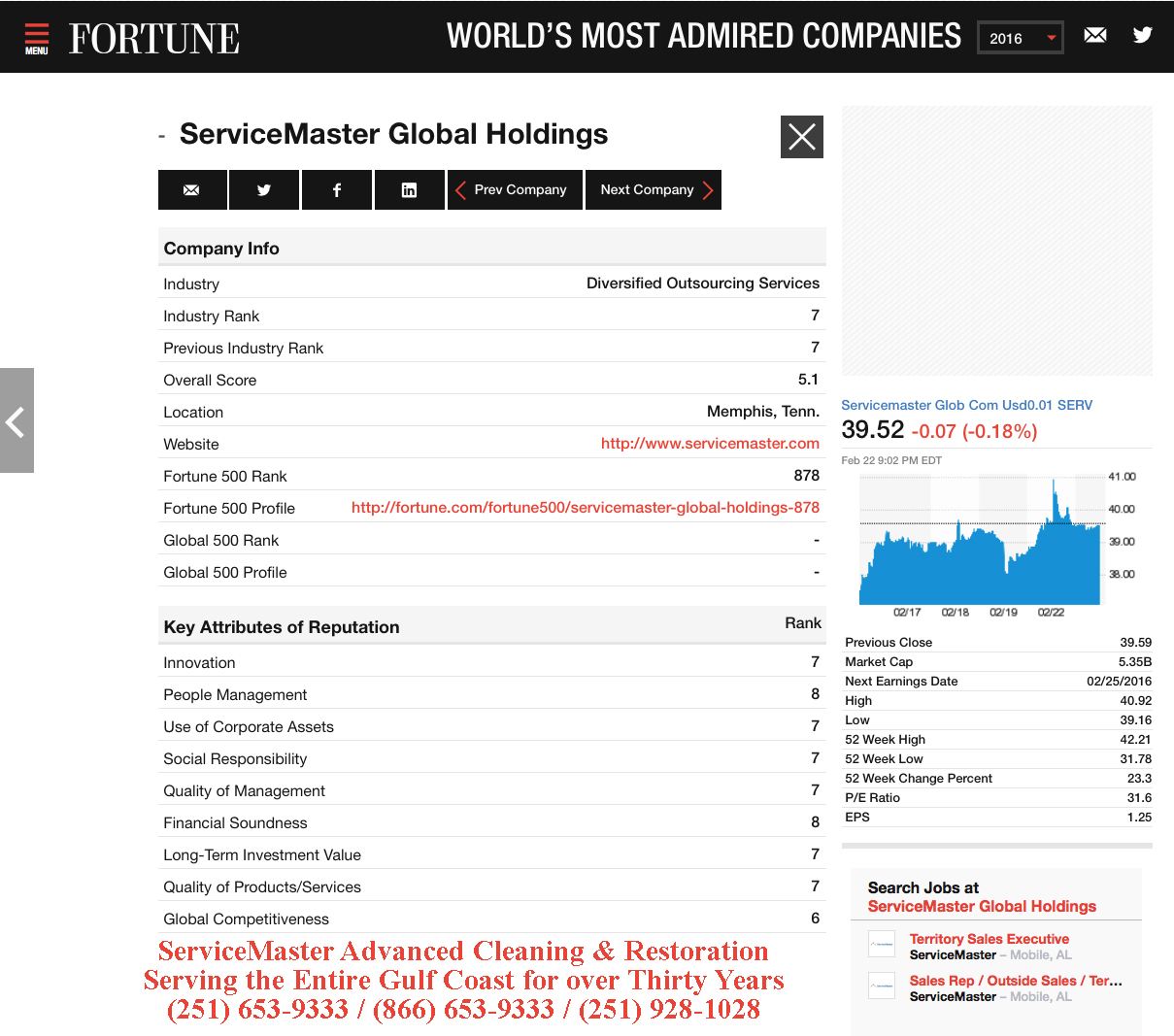Click the P/E Ratio value 31.6

[1140, 797]
